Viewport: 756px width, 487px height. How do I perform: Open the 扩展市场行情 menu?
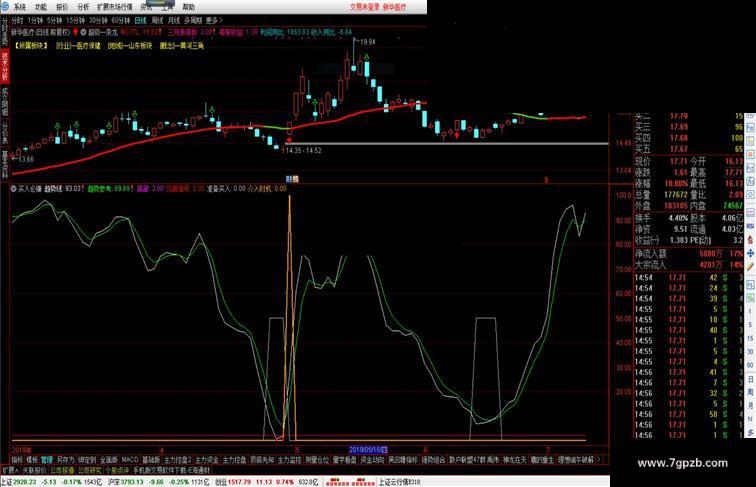coord(114,7)
